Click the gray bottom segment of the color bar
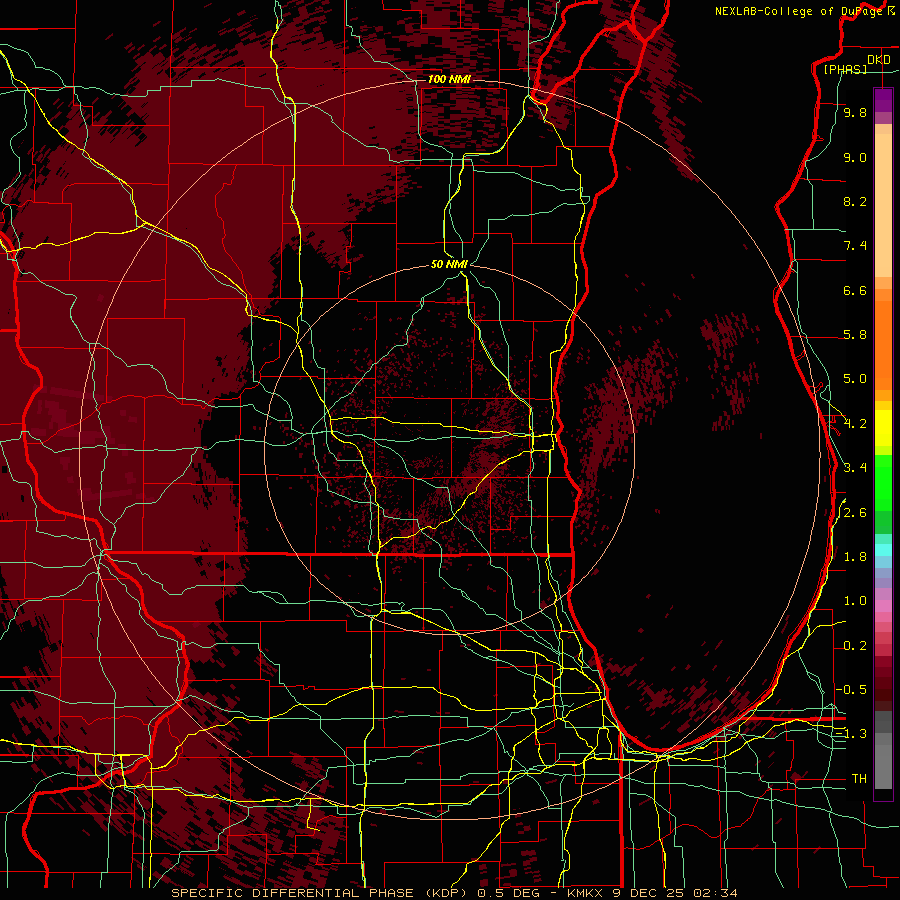The height and width of the screenshot is (900, 900). [x=883, y=761]
